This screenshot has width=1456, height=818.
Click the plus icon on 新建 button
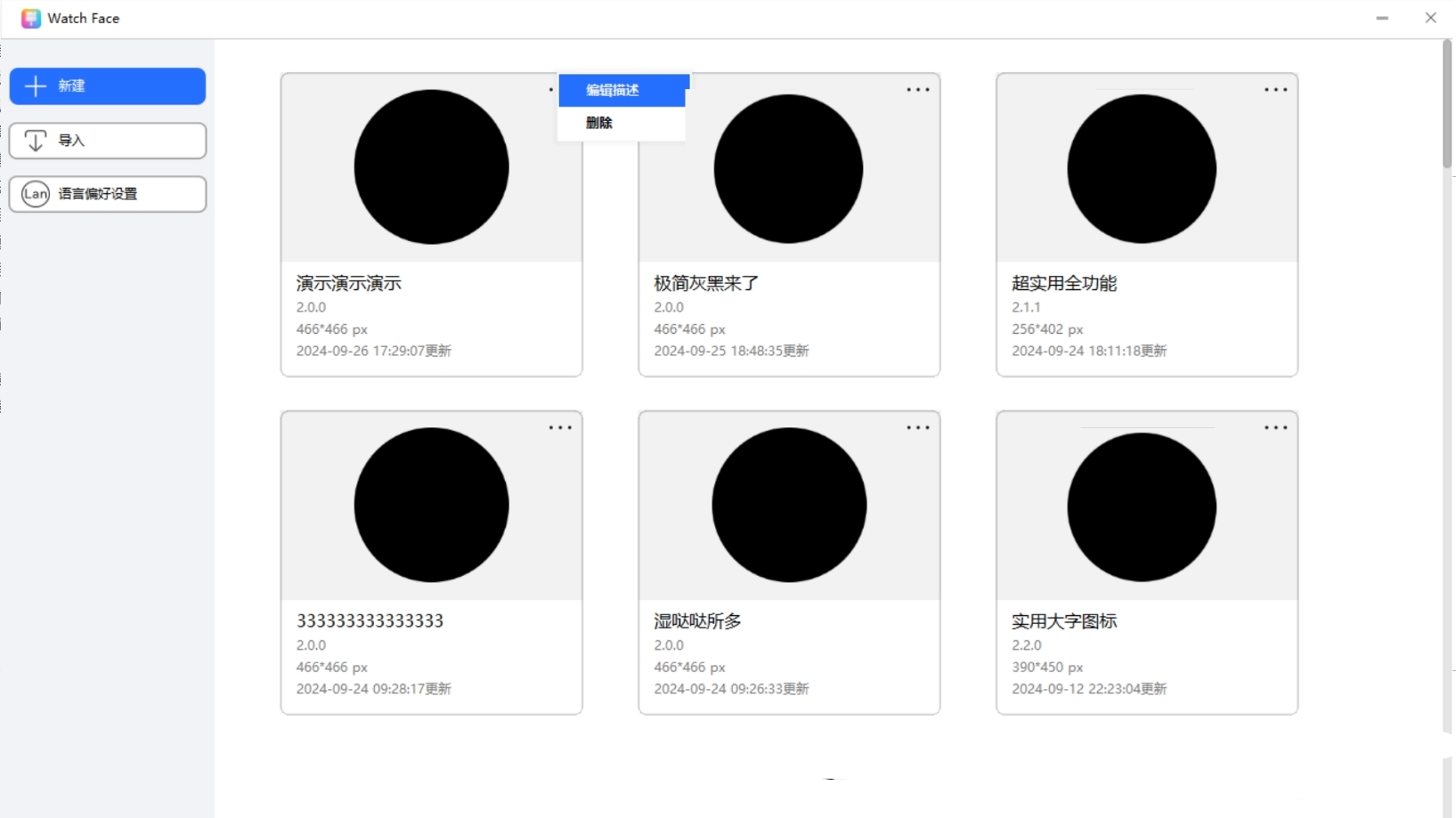coord(36,86)
